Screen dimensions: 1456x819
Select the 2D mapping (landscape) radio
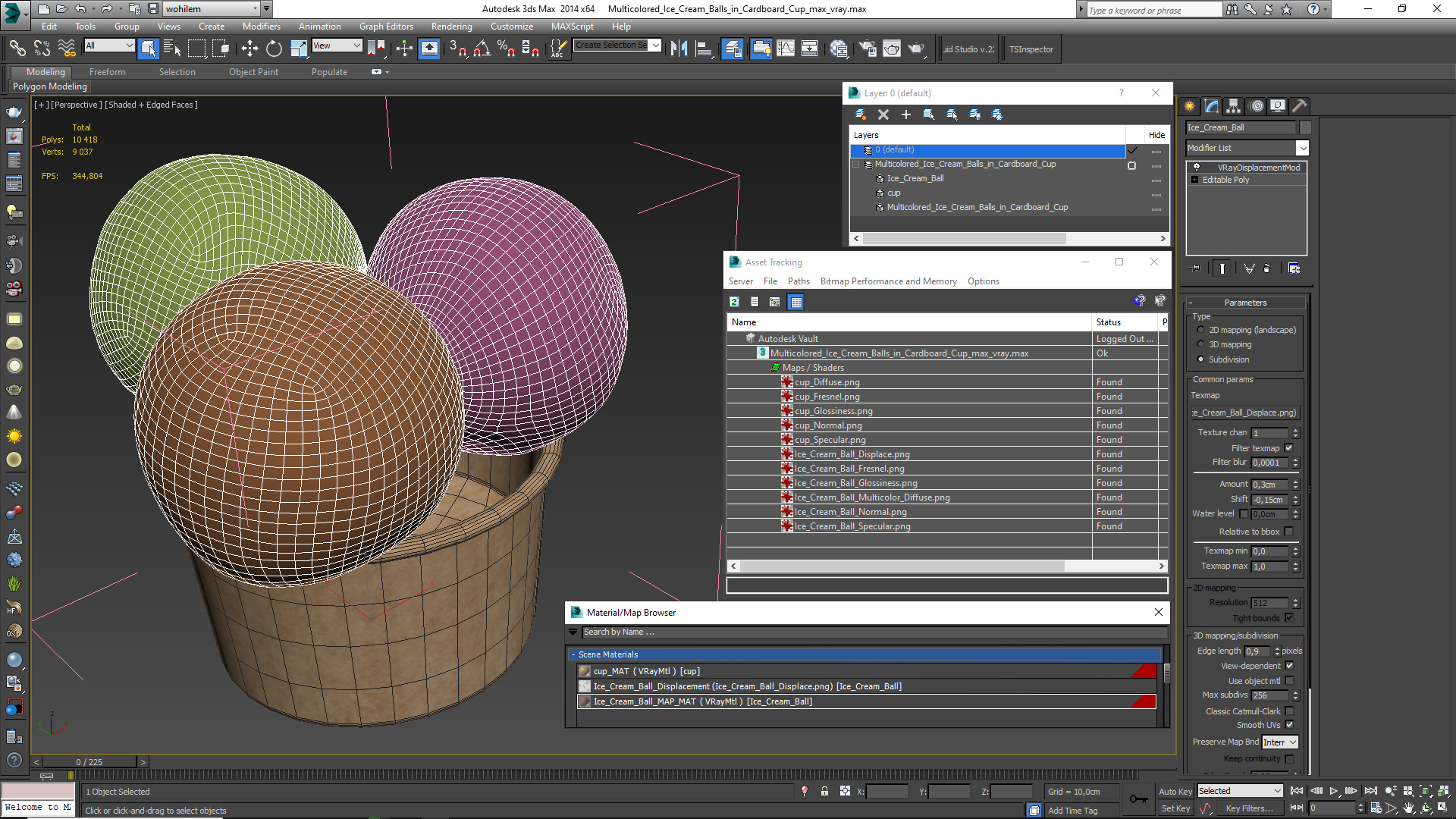tap(1200, 330)
